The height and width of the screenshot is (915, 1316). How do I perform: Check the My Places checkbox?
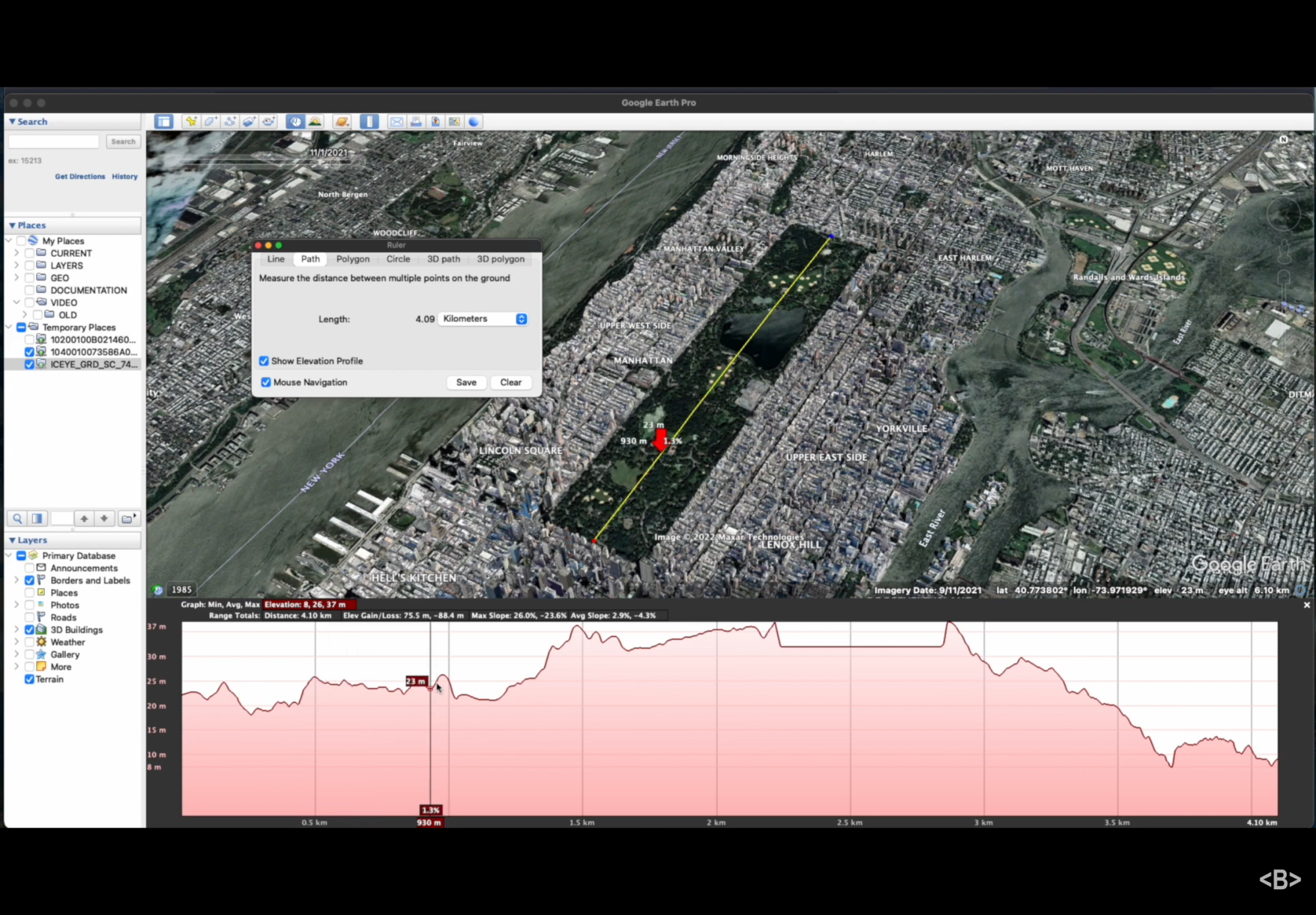tap(21, 241)
